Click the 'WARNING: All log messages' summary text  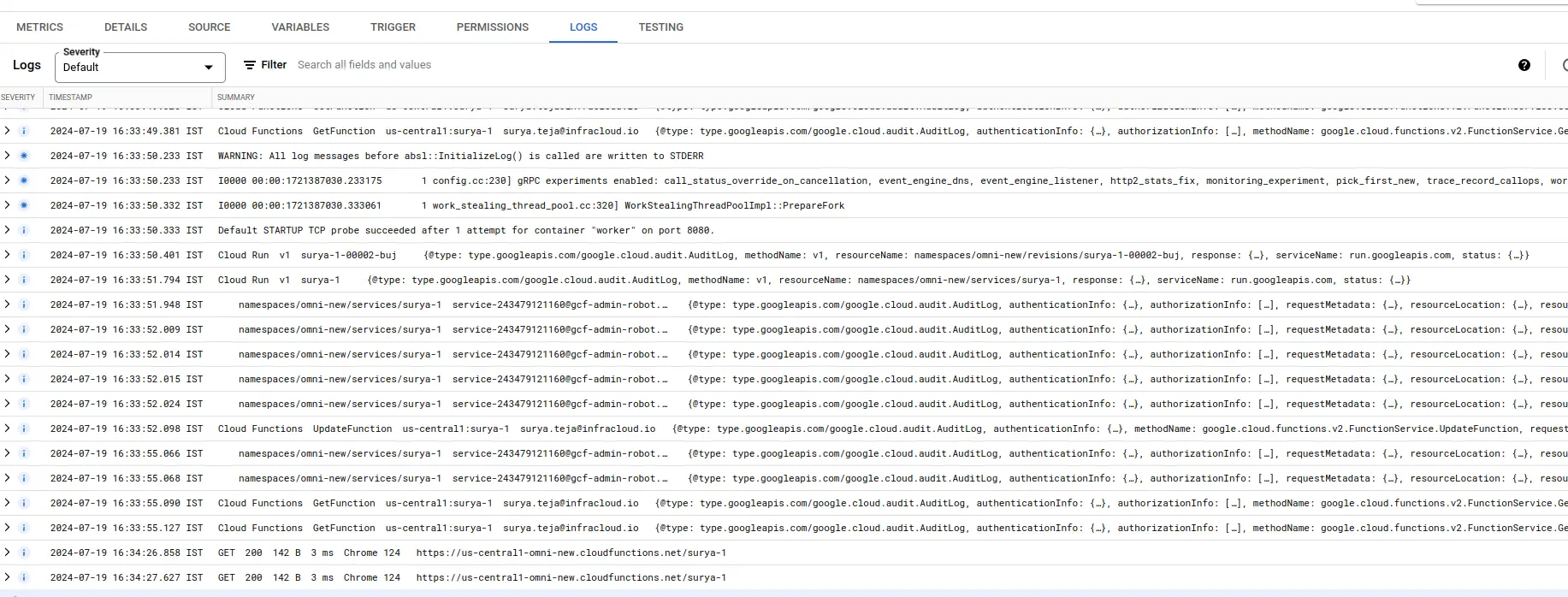[x=460, y=156]
